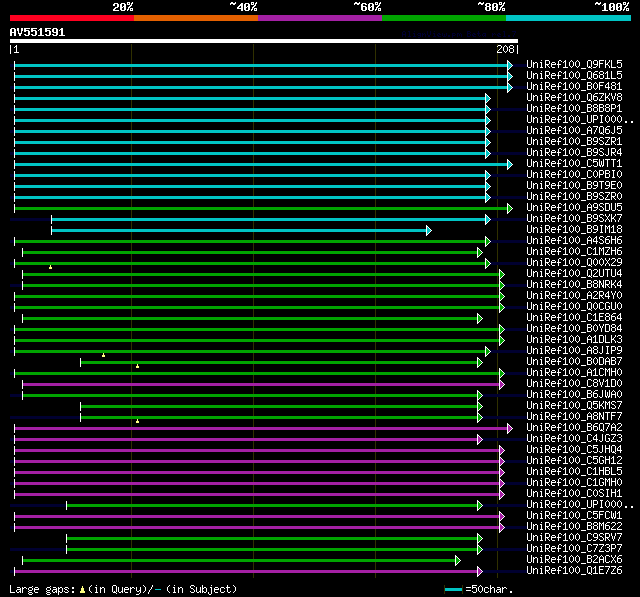Image resolution: width=640 pixels, height=597 pixels.
Task: Select the UniRef100_C1E864 label
Action: (x=574, y=317)
